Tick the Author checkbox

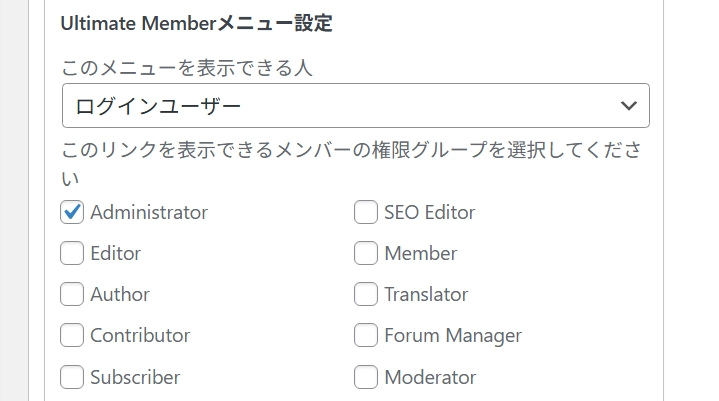[x=72, y=294]
